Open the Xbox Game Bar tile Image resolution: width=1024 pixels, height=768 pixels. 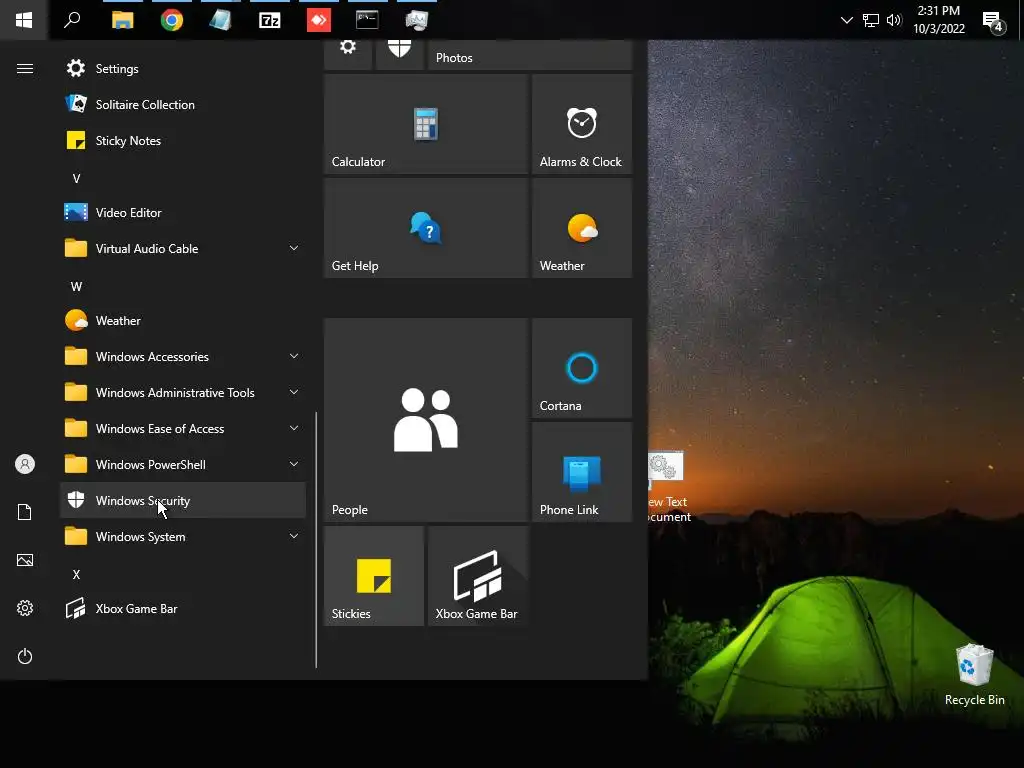click(477, 576)
